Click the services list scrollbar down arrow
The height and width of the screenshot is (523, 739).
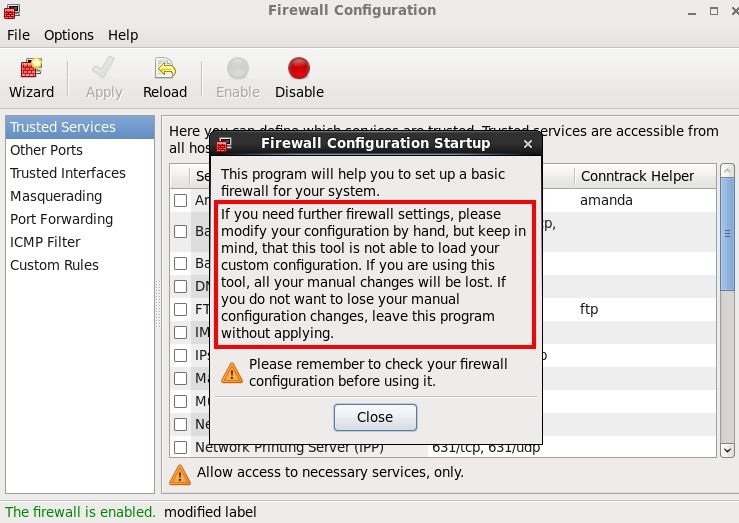pyautogui.click(x=728, y=450)
